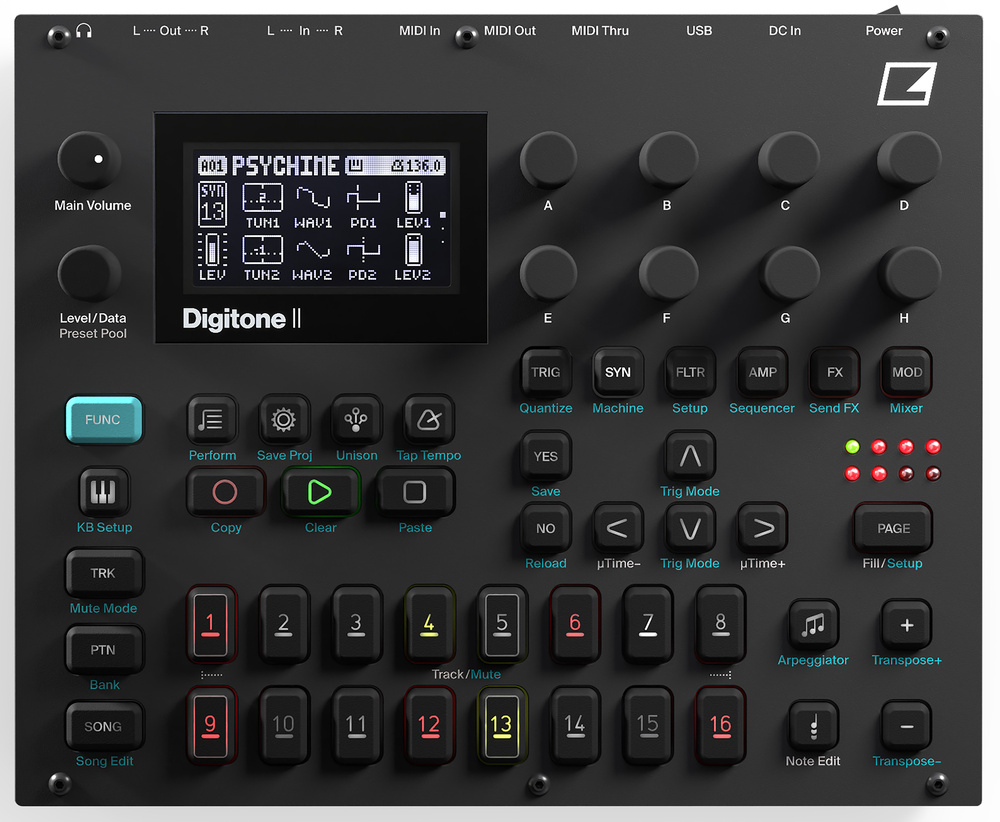Viewport: 1000px width, 822px height.
Task: Hold the cyan FUNC button
Action: pyautogui.click(x=103, y=420)
